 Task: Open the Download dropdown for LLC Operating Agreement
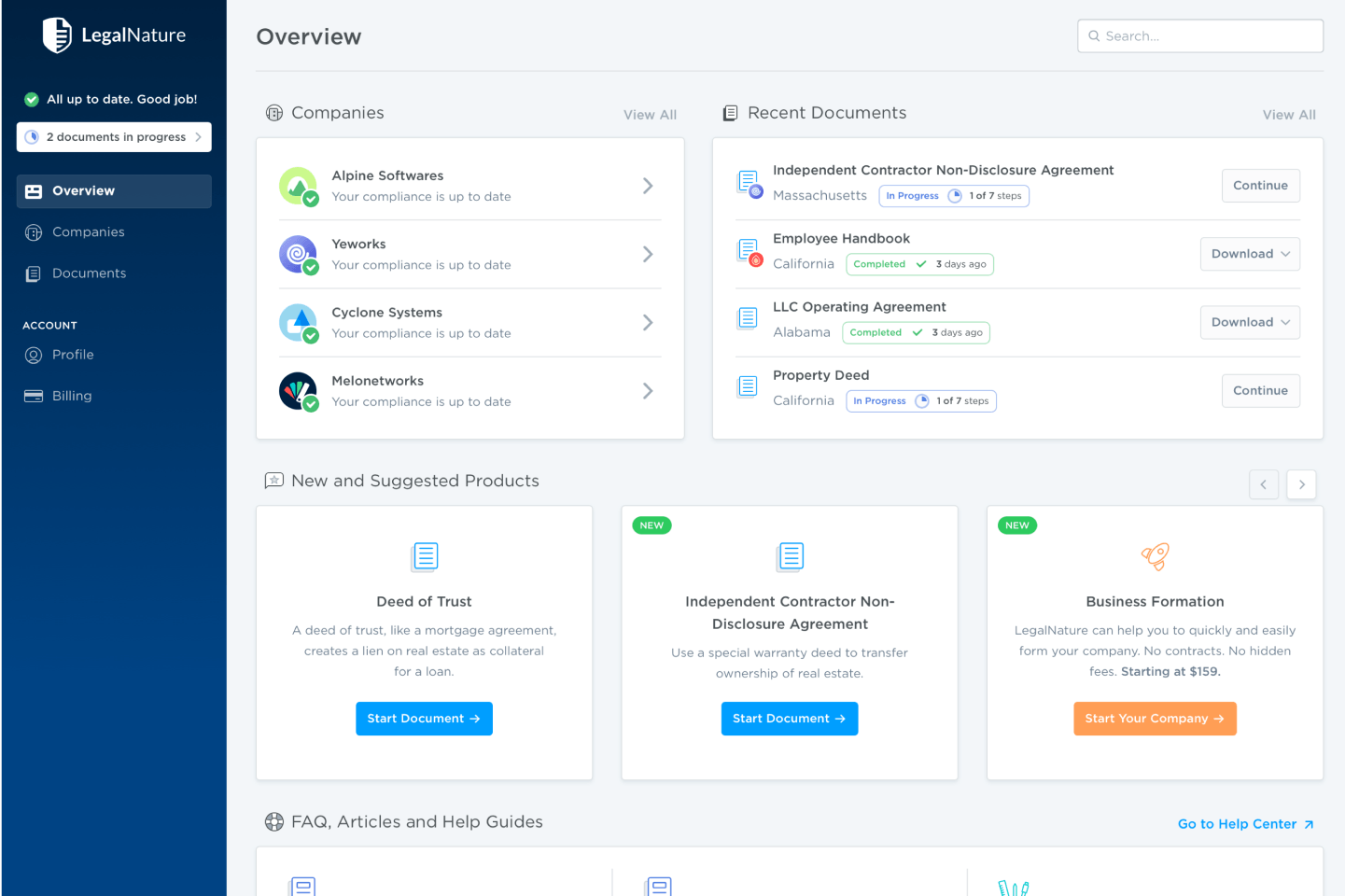[x=1249, y=322]
